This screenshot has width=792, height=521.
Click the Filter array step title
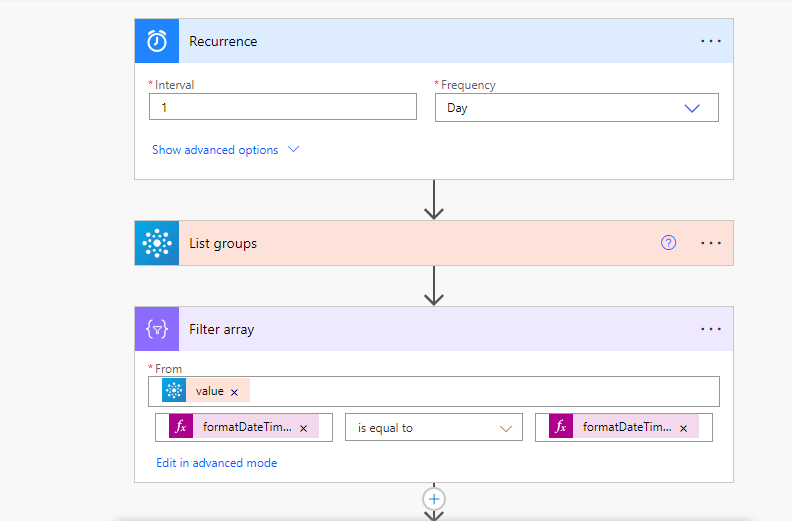click(222, 329)
